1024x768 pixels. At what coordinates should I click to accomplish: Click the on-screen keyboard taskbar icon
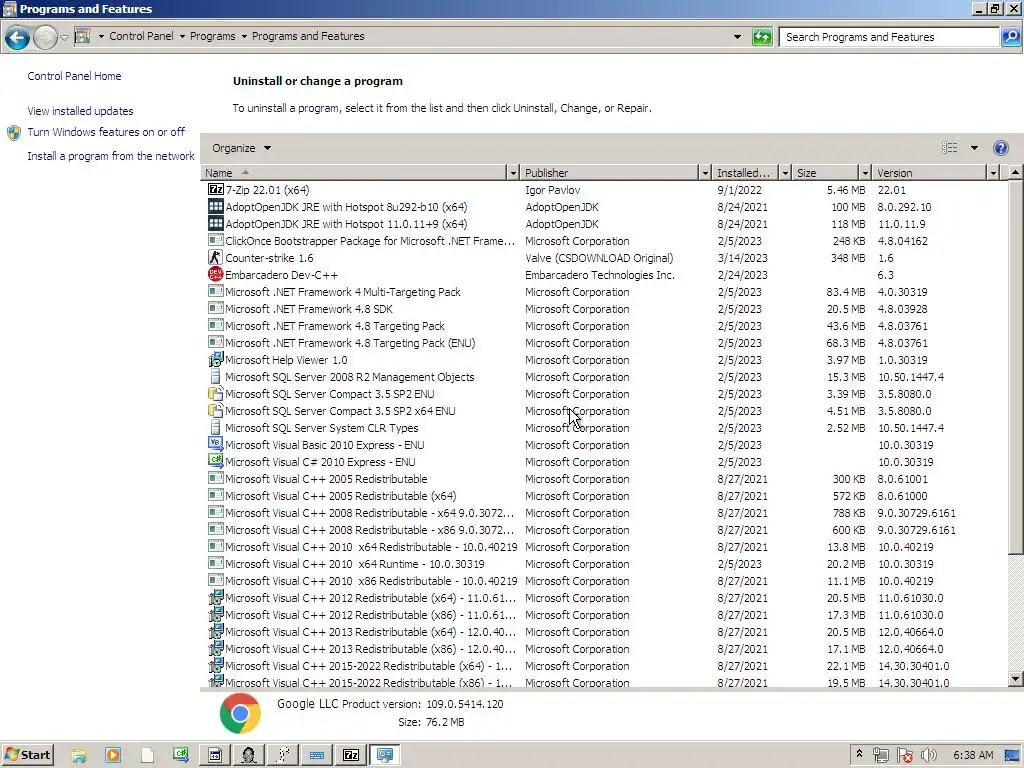317,755
